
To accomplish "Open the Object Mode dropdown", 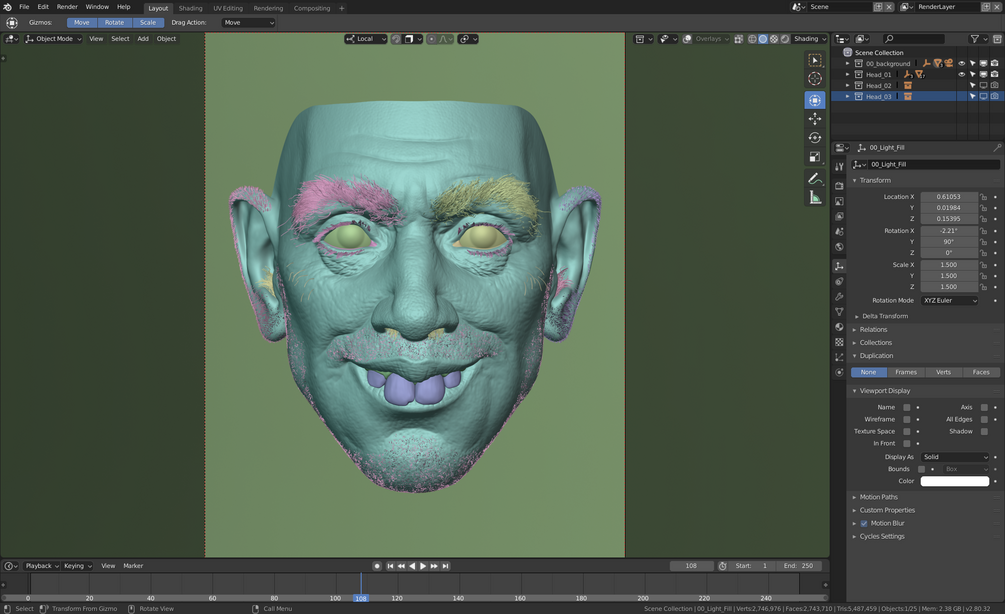I will [x=54, y=39].
